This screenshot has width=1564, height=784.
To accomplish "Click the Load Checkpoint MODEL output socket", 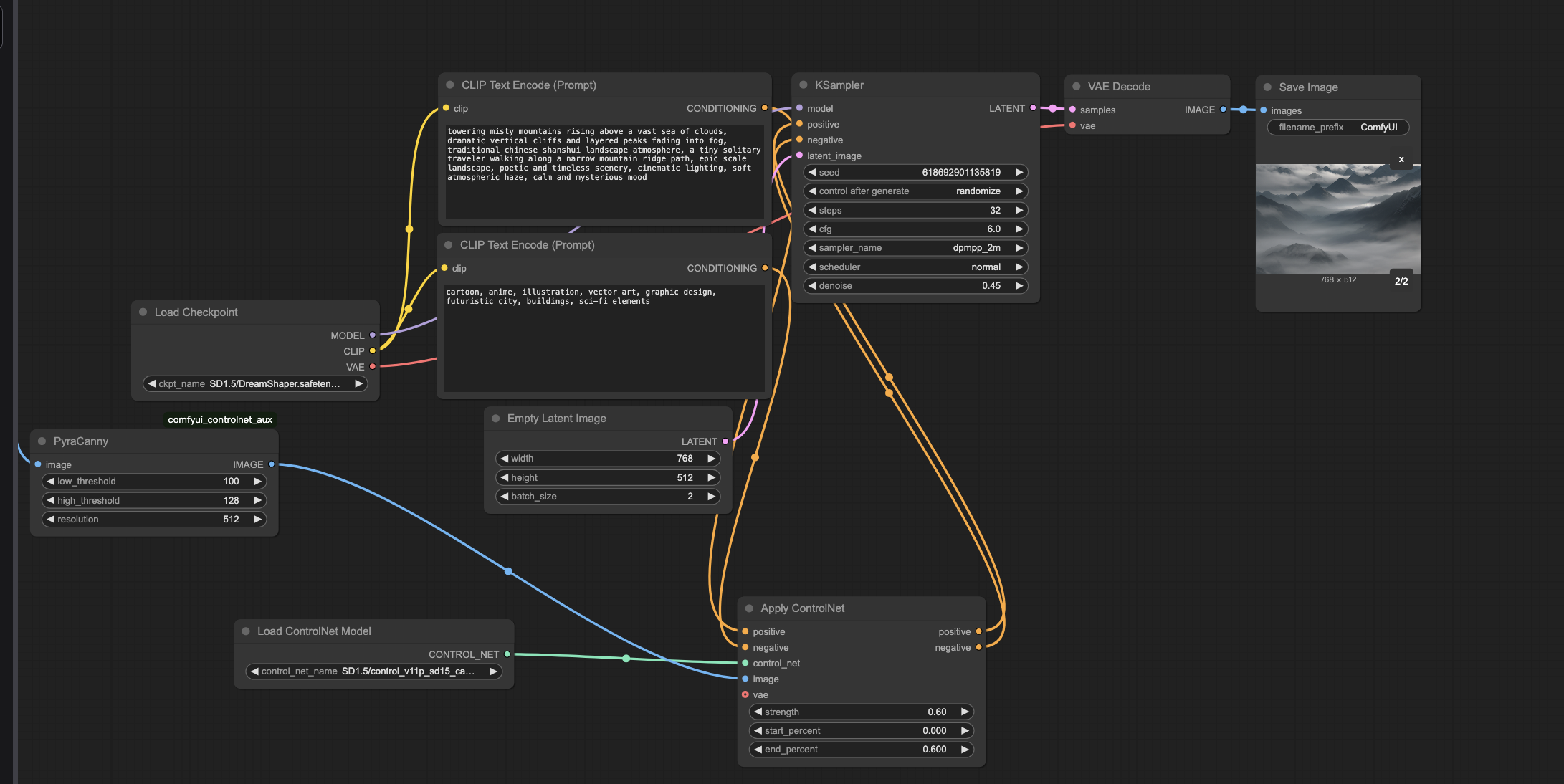I will [372, 335].
